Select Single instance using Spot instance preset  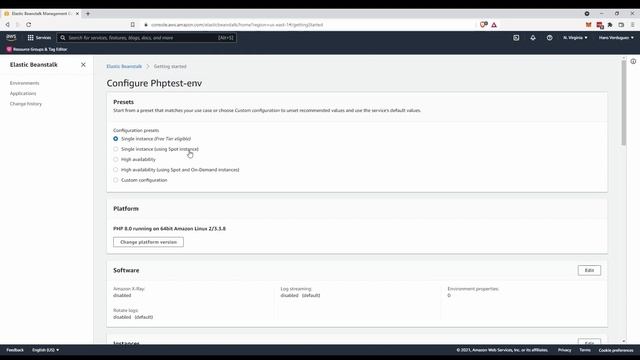116,149
